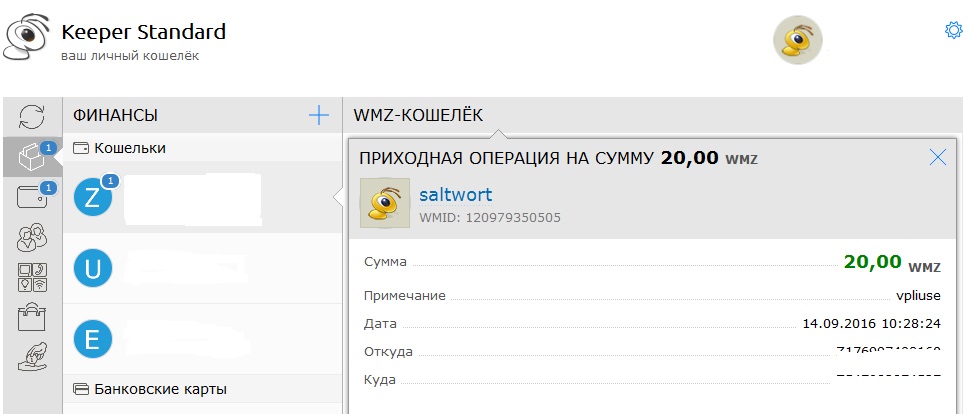Close the incoming operation popup

point(938,158)
